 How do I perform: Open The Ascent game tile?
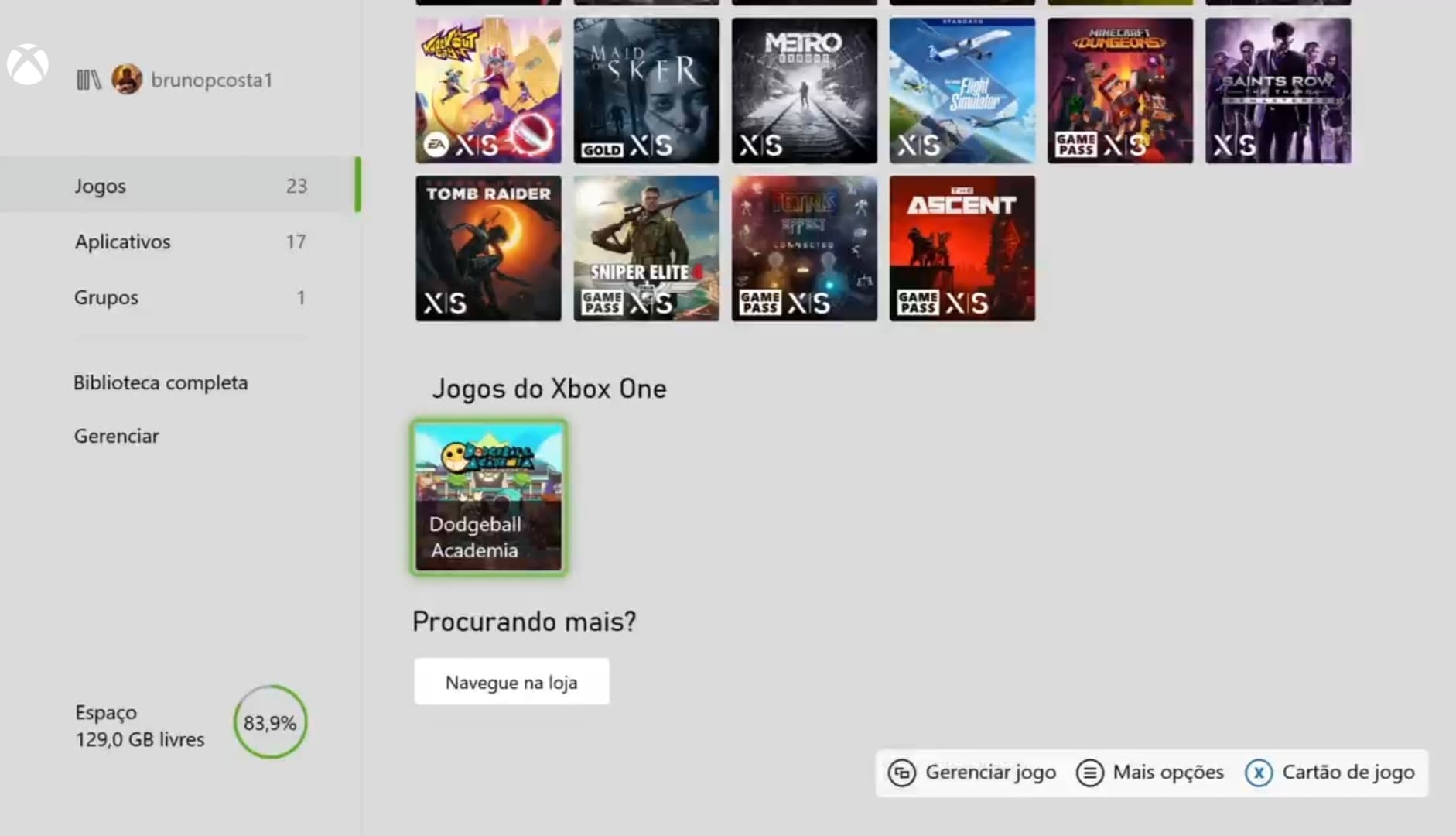click(962, 248)
